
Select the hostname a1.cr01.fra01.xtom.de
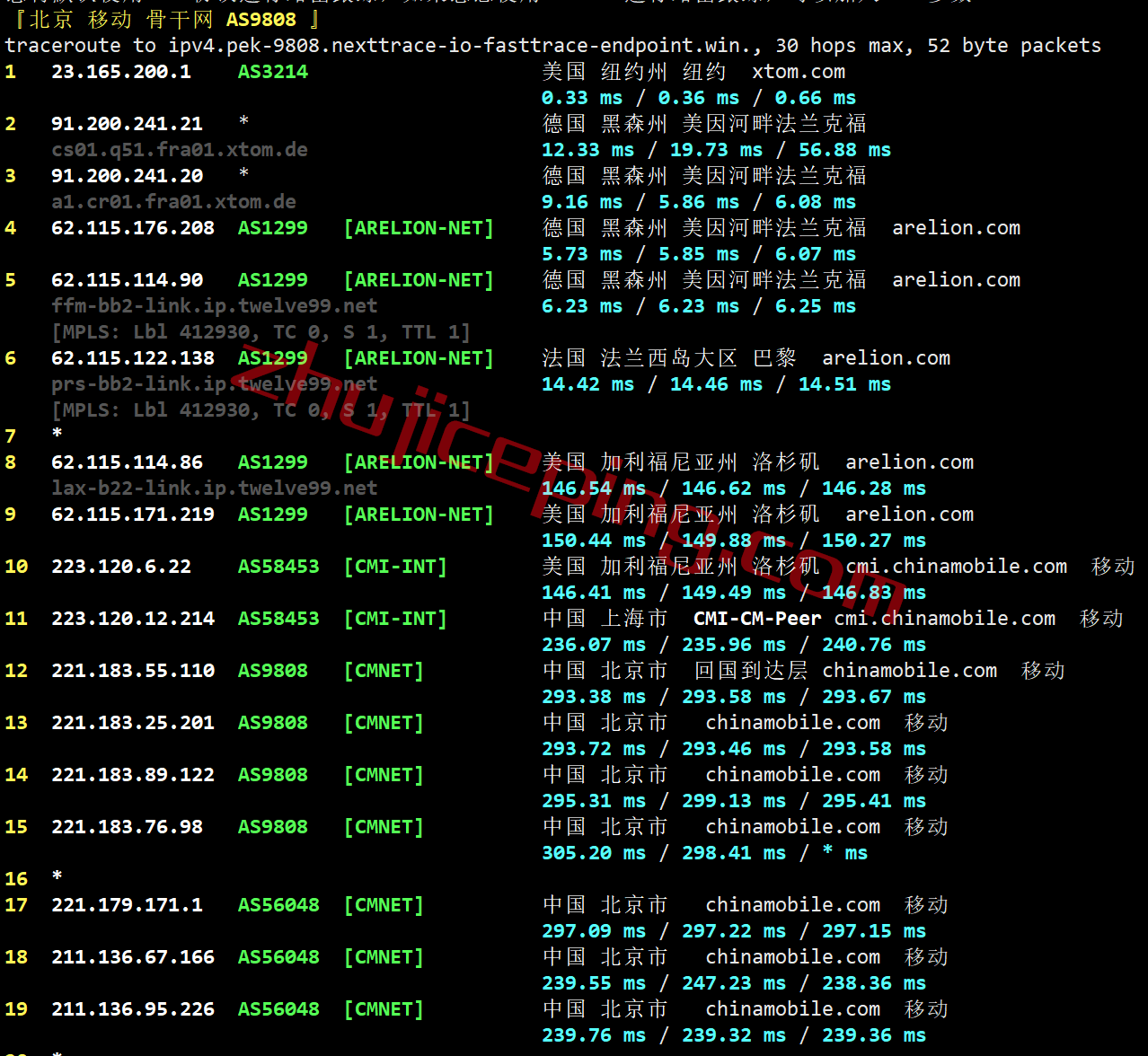pyautogui.click(x=173, y=202)
